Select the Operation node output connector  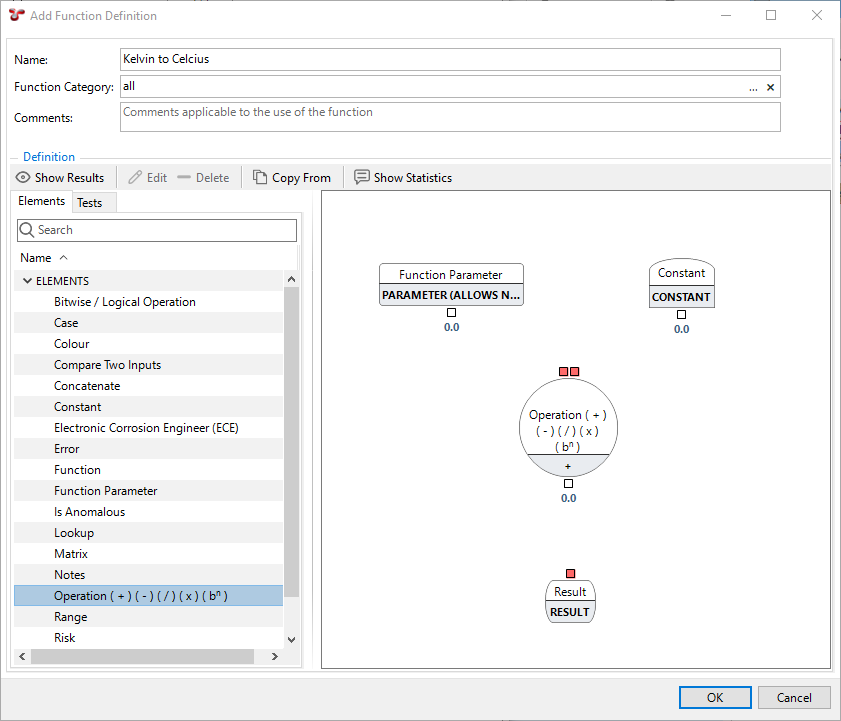(569, 484)
